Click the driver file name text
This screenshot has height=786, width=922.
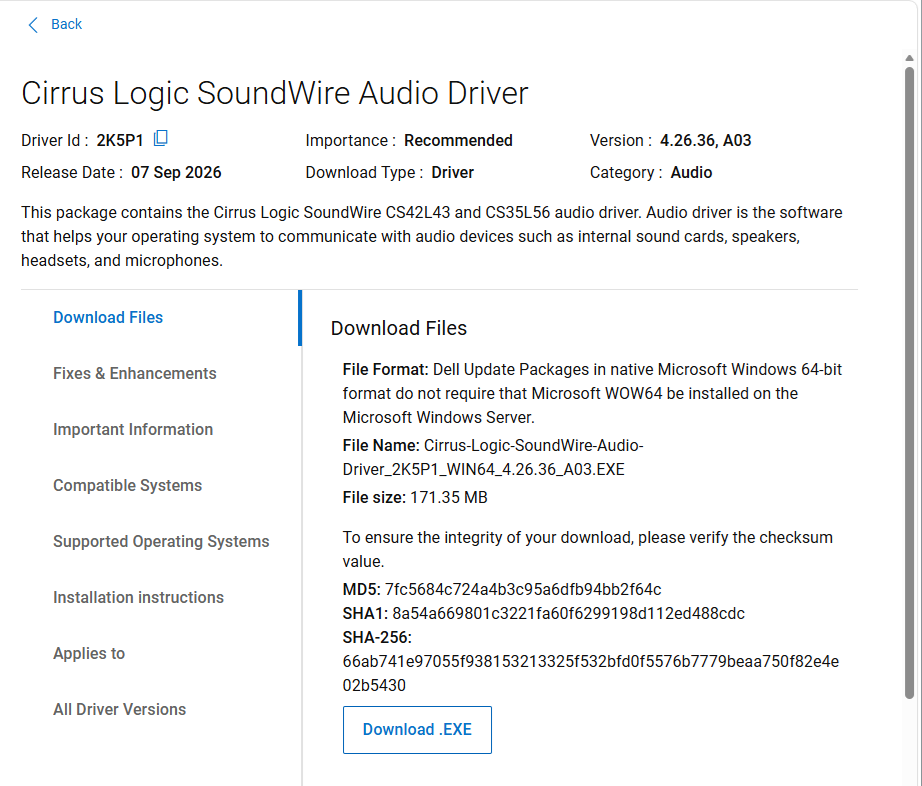493,457
